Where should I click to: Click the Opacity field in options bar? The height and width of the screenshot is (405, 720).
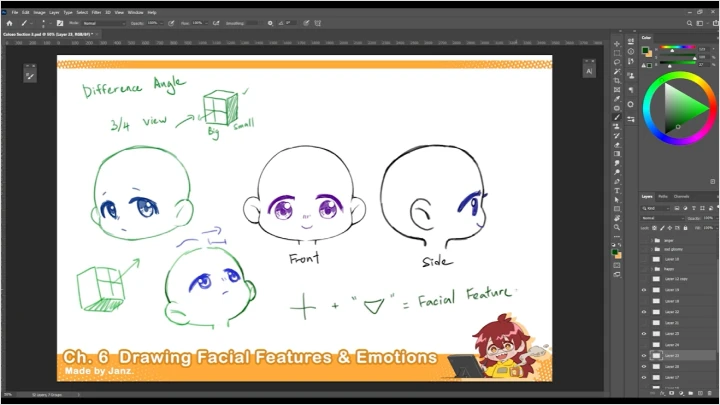[x=154, y=22]
